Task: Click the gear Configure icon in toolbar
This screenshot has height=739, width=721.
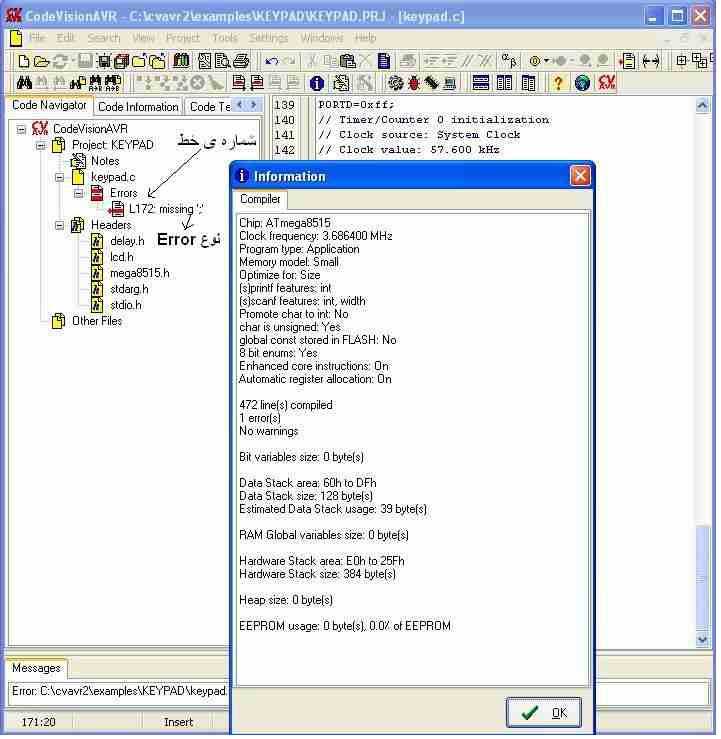Action: [395, 83]
